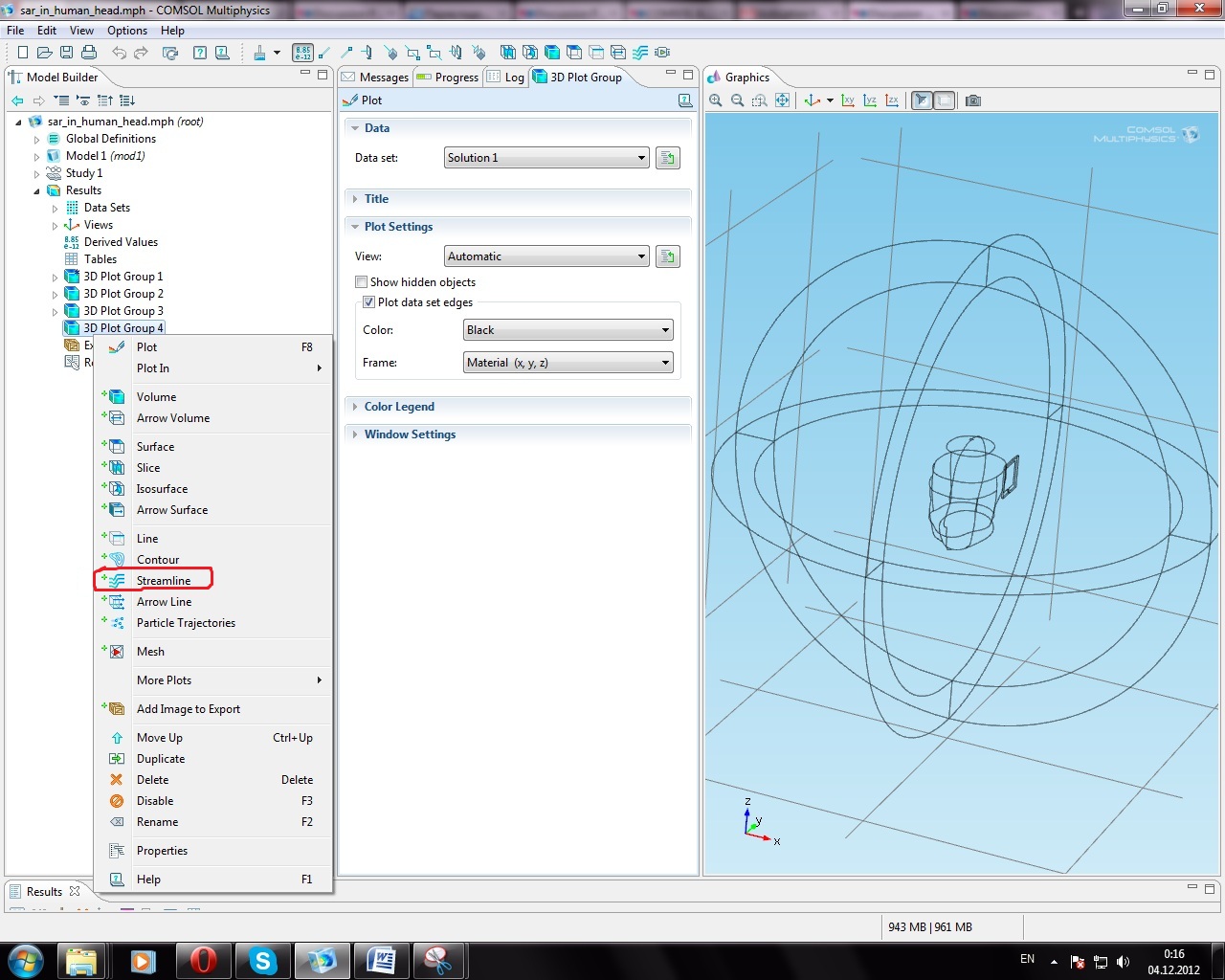This screenshot has height=980, width=1225.
Task: Open the Frame dropdown showing Material (x, y, z)
Action: pos(568,363)
